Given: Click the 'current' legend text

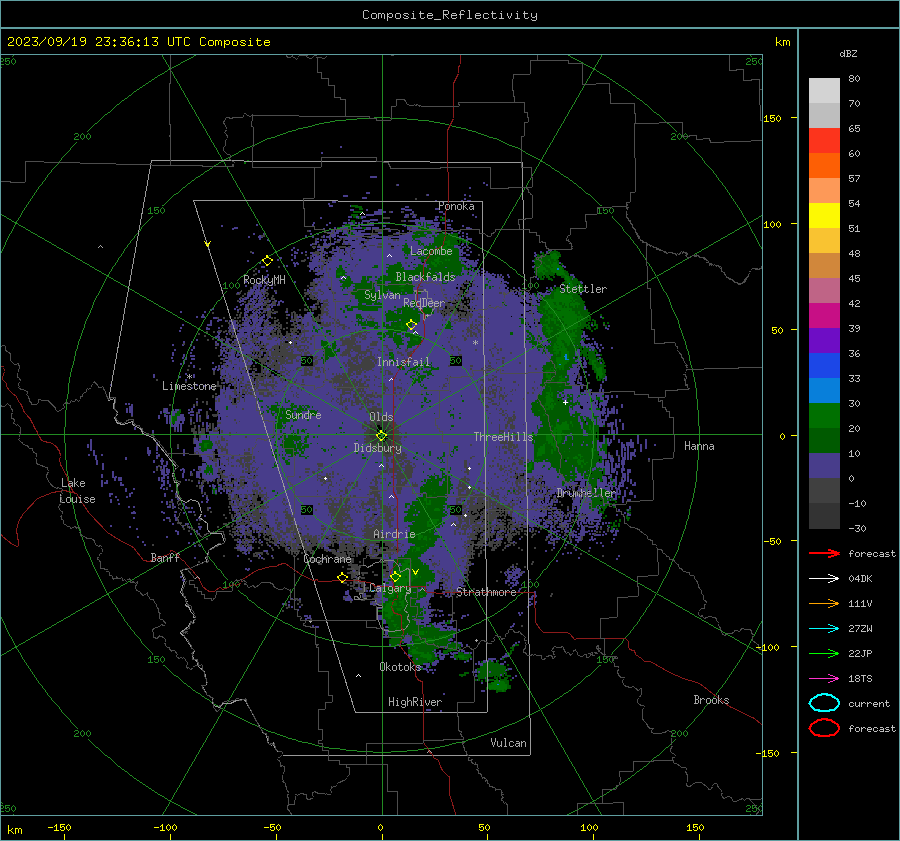Looking at the screenshot, I should [869, 703].
